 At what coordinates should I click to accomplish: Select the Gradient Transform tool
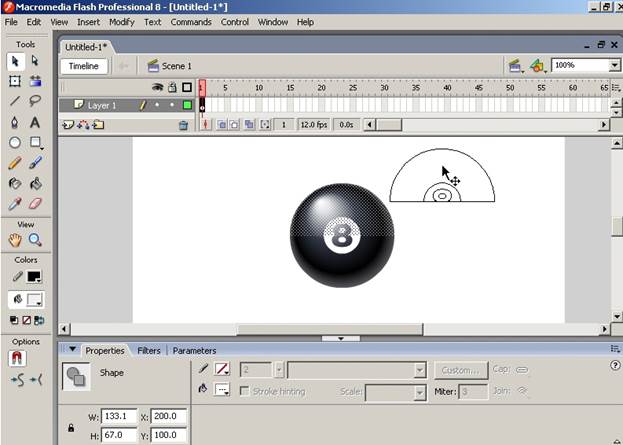point(35,81)
